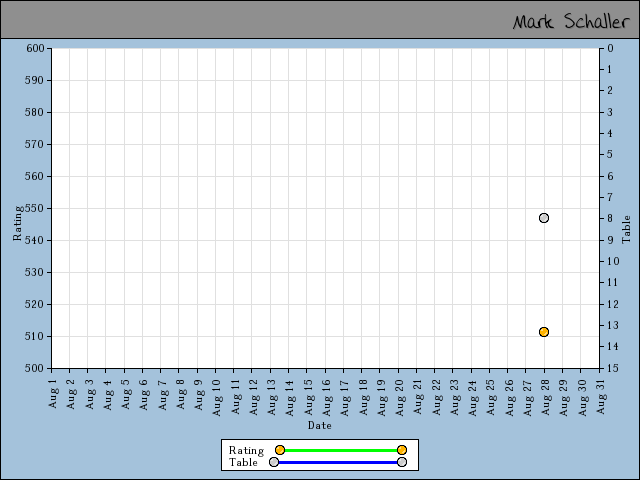Screen dimensions: 640x480
Task: Click the Aug 1 date label
Action: pyautogui.click(x=53, y=393)
